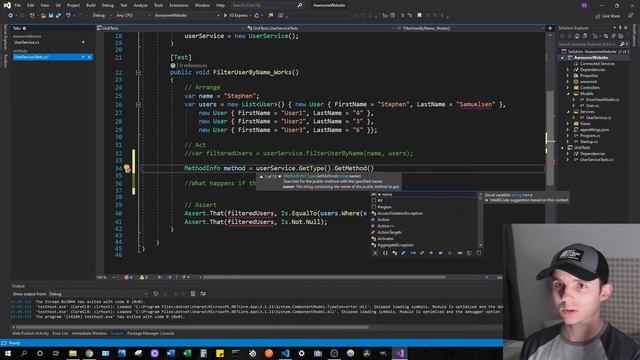Viewport: 640px width, 360px height.
Task: Click the lightbulb quick actions icon
Action: (127, 168)
